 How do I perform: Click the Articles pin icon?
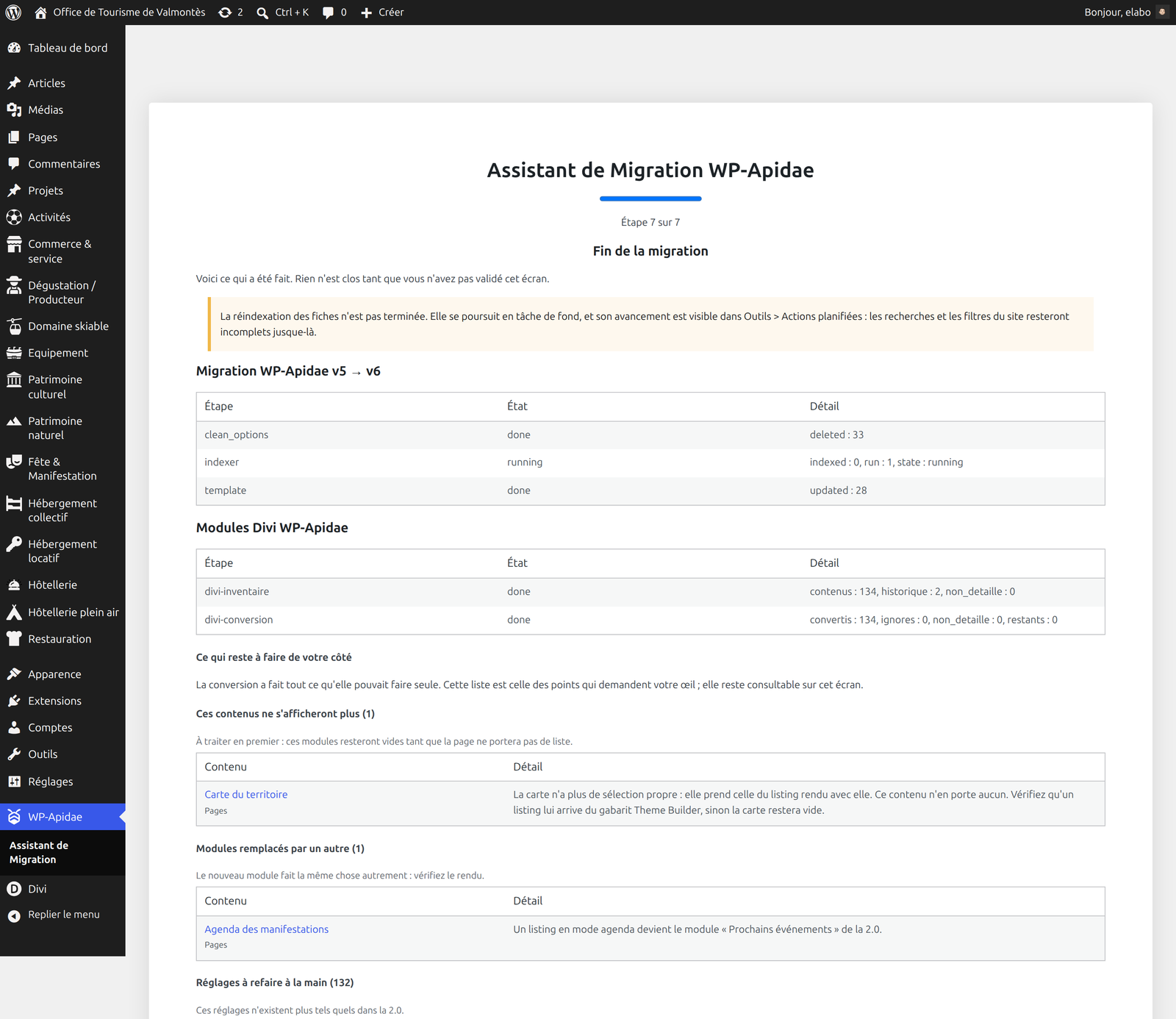tap(14, 83)
